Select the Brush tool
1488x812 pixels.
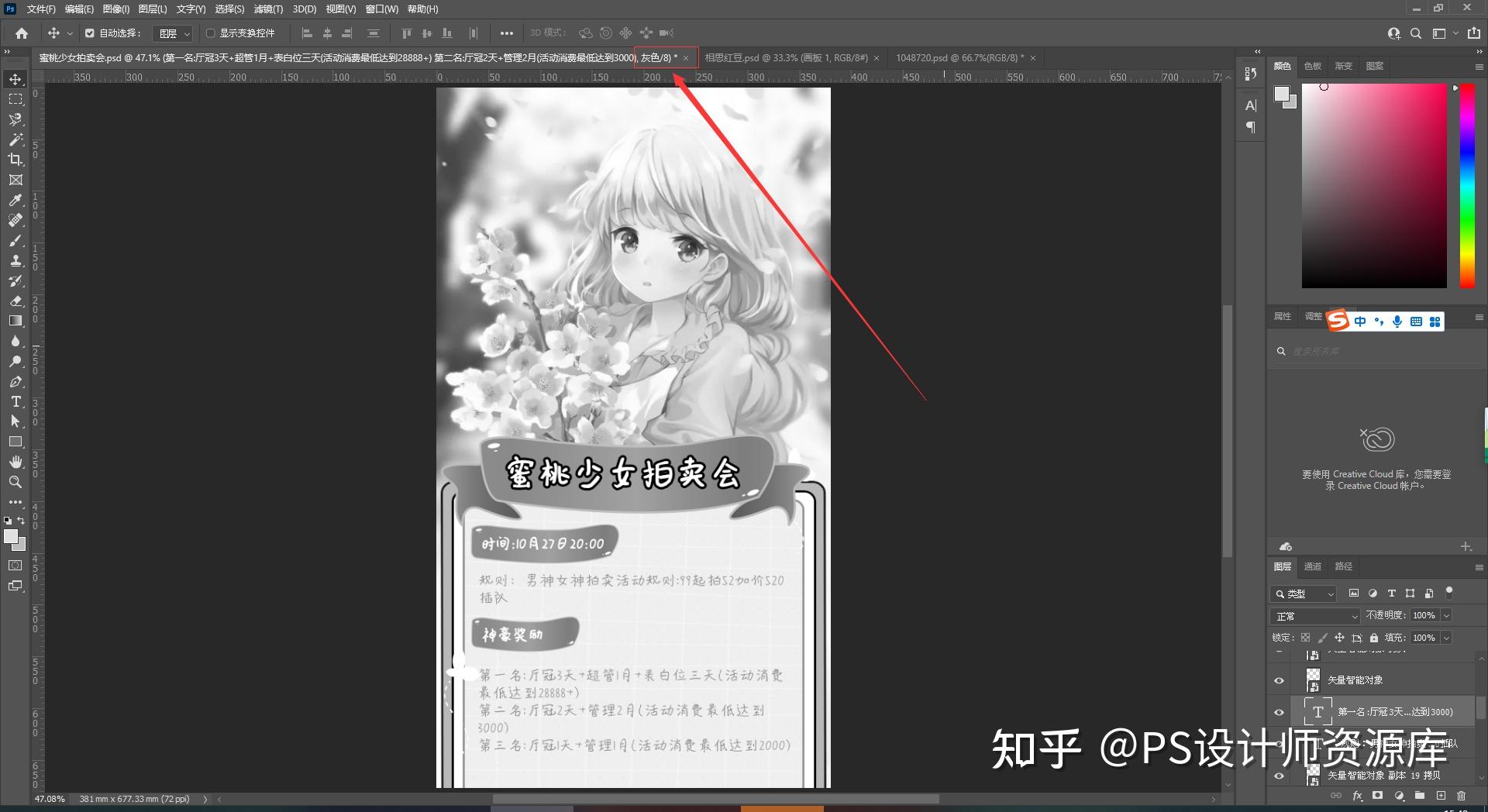pos(15,240)
